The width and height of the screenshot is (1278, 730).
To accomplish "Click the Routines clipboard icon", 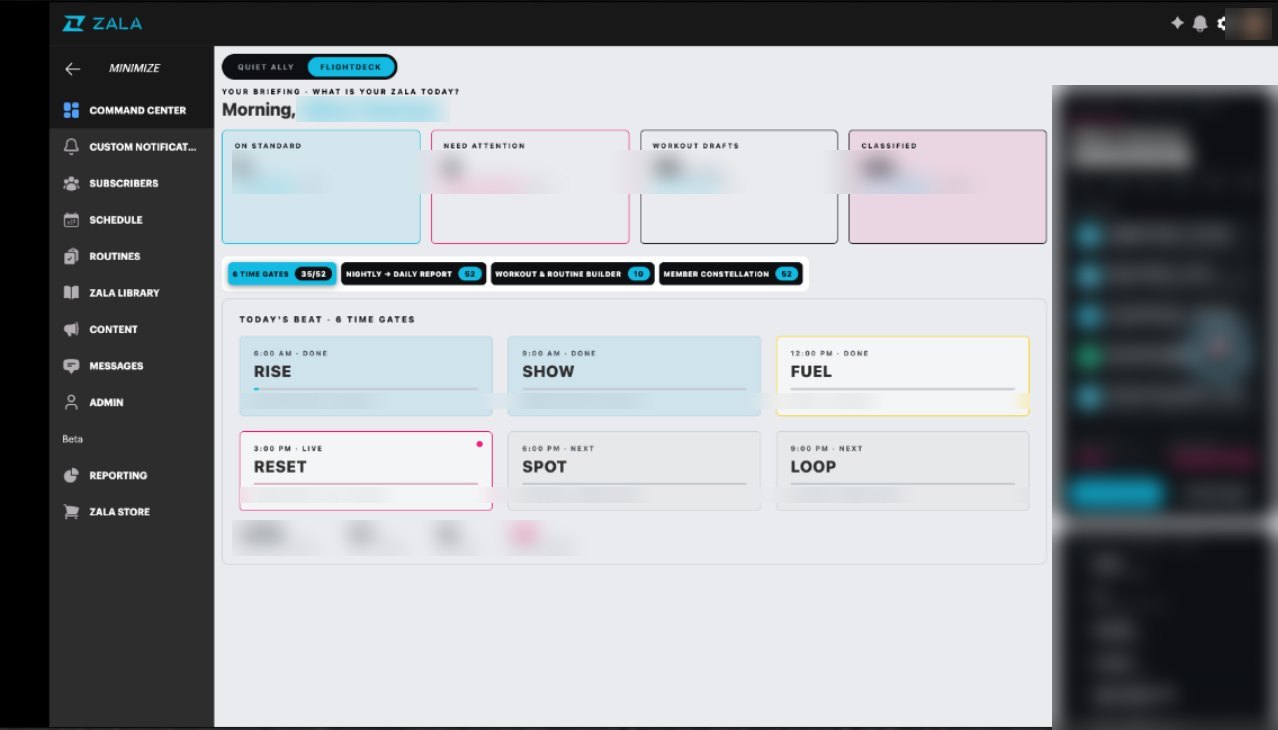I will coord(71,256).
